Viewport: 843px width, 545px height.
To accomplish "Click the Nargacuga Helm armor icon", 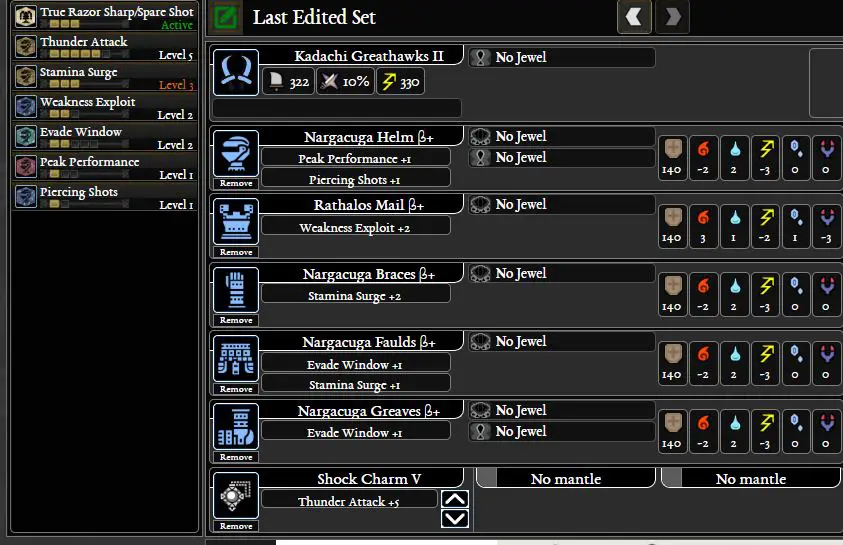I will click(236, 154).
